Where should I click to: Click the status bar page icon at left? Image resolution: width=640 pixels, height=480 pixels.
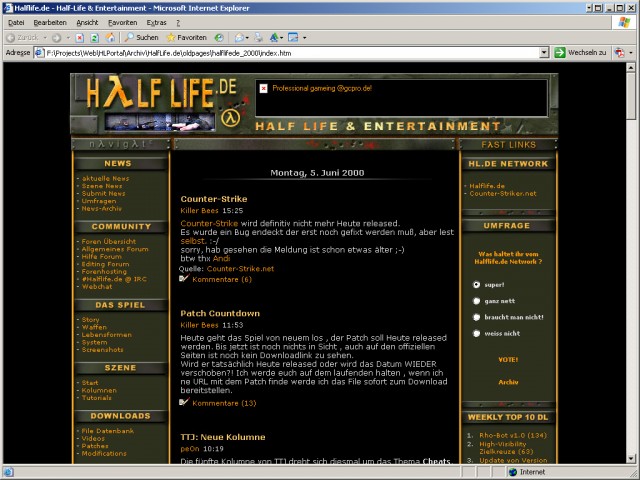pyautogui.click(x=9, y=472)
